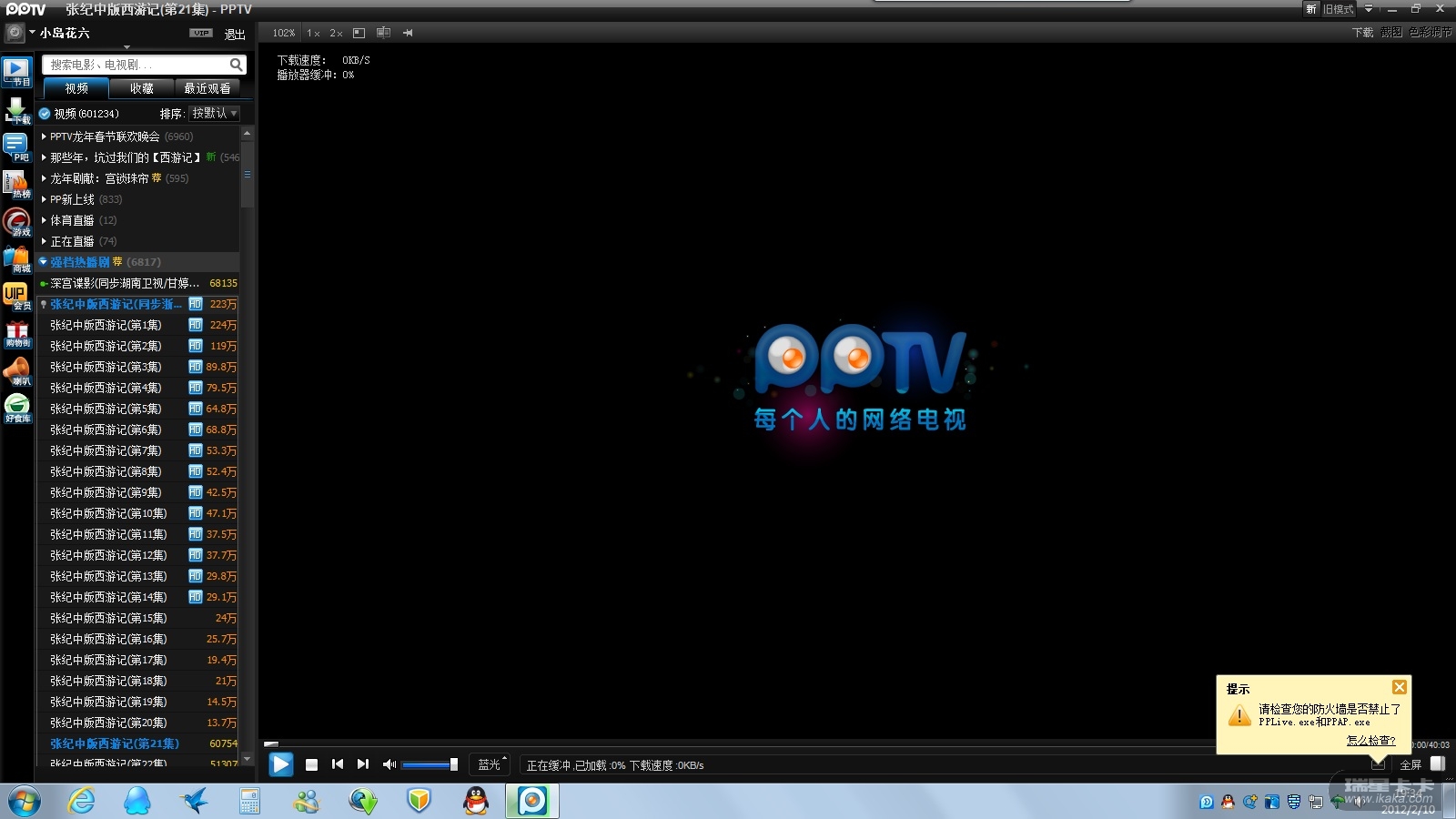Click 退出 to log out
The image size is (1456, 819).
pos(235,35)
